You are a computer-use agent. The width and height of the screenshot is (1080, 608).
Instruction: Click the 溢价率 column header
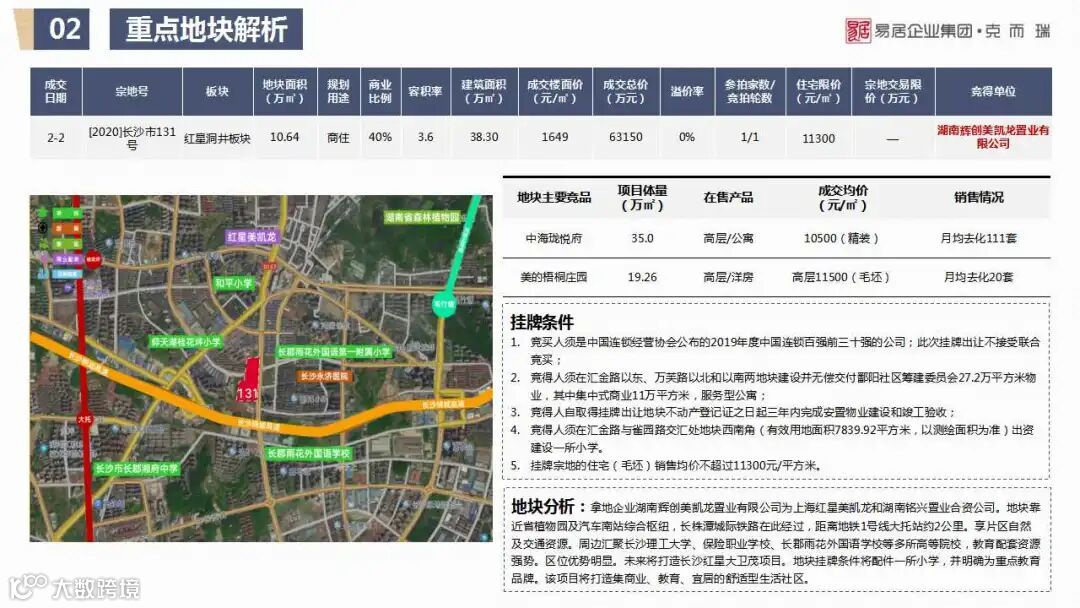pyautogui.click(x=687, y=91)
